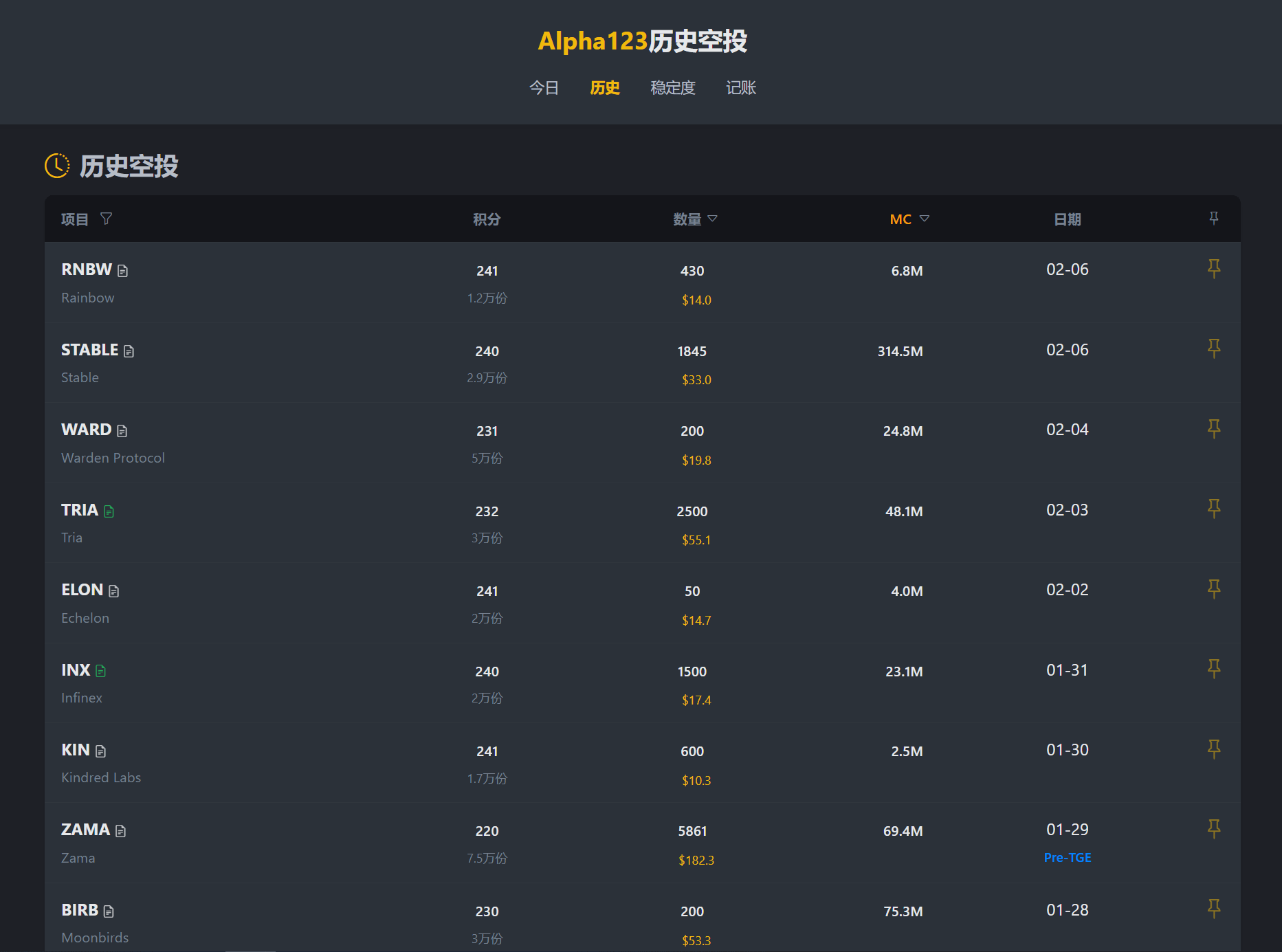Open the green document icon next to INX
This screenshot has width=1282, height=952.
pyautogui.click(x=101, y=671)
